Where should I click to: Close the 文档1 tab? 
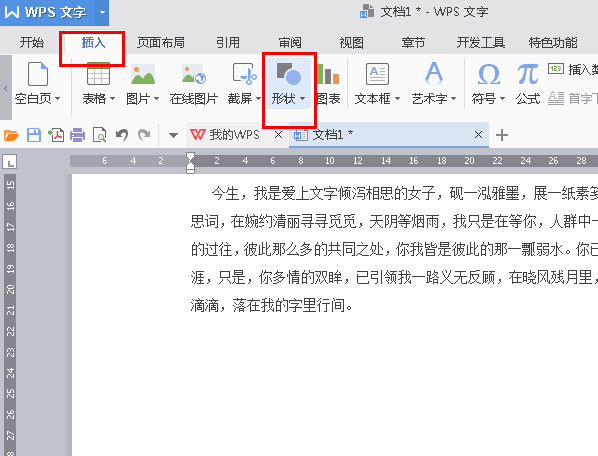478,135
